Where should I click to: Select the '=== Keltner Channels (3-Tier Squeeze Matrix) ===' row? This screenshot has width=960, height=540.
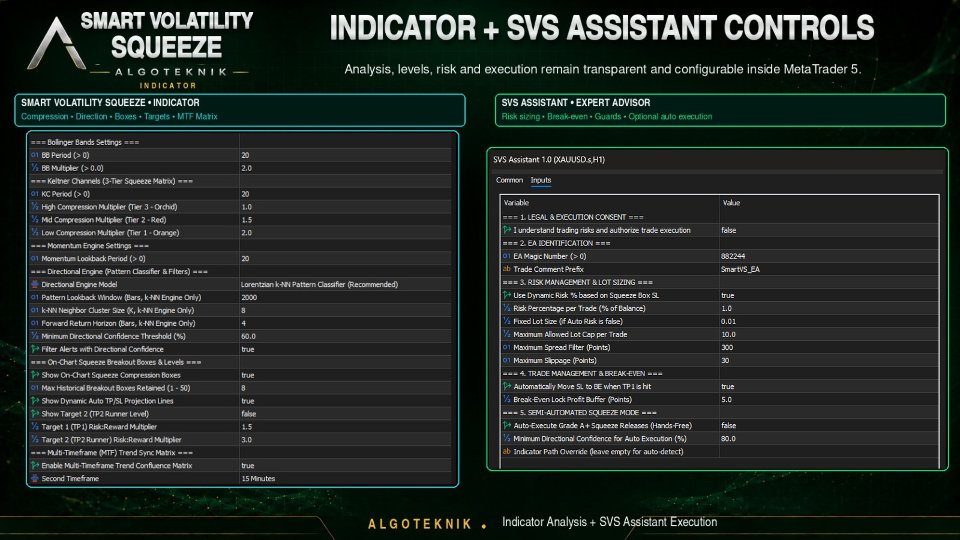point(241,181)
